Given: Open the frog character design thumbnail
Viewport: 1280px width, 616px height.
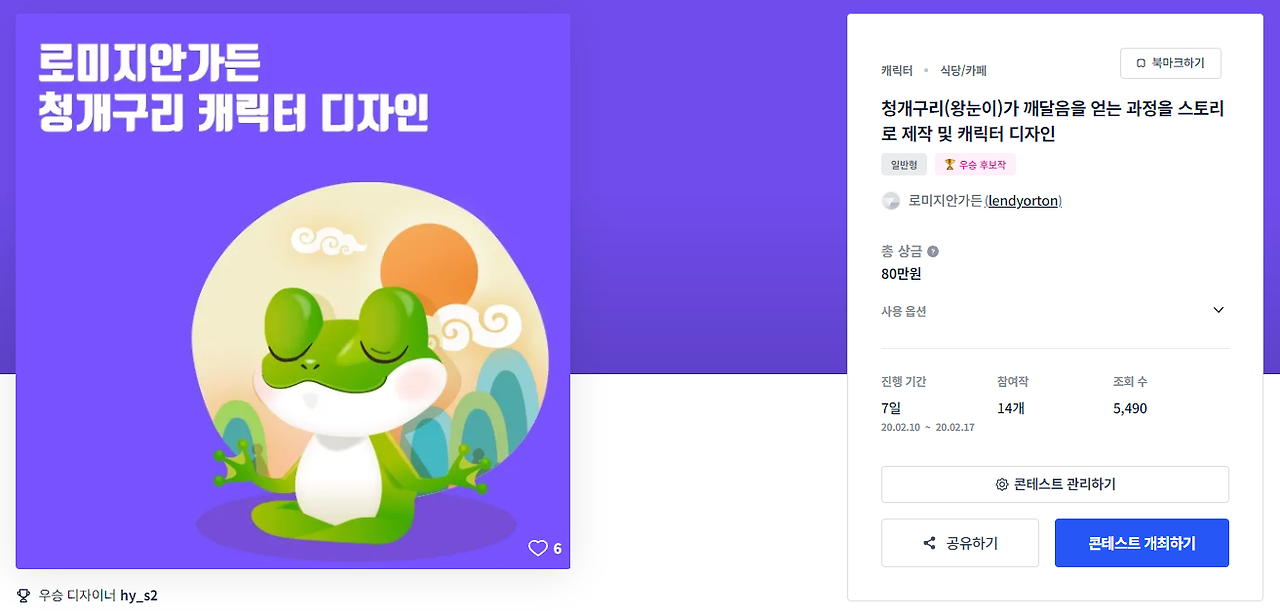Looking at the screenshot, I should click(293, 291).
